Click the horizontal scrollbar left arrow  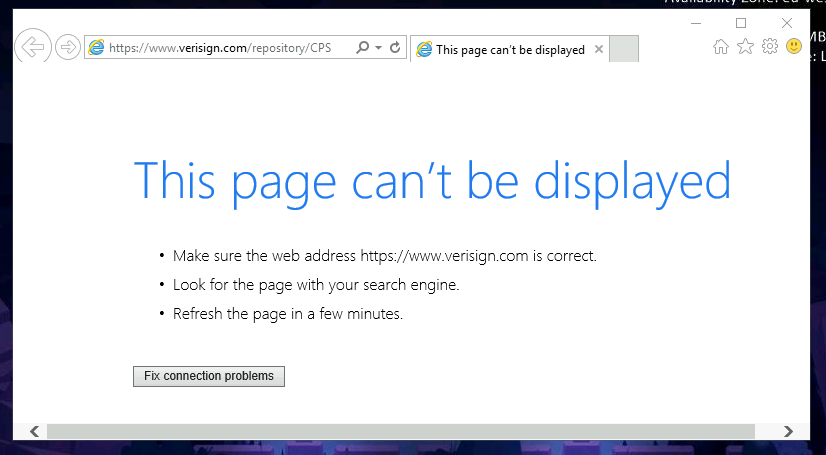34,431
